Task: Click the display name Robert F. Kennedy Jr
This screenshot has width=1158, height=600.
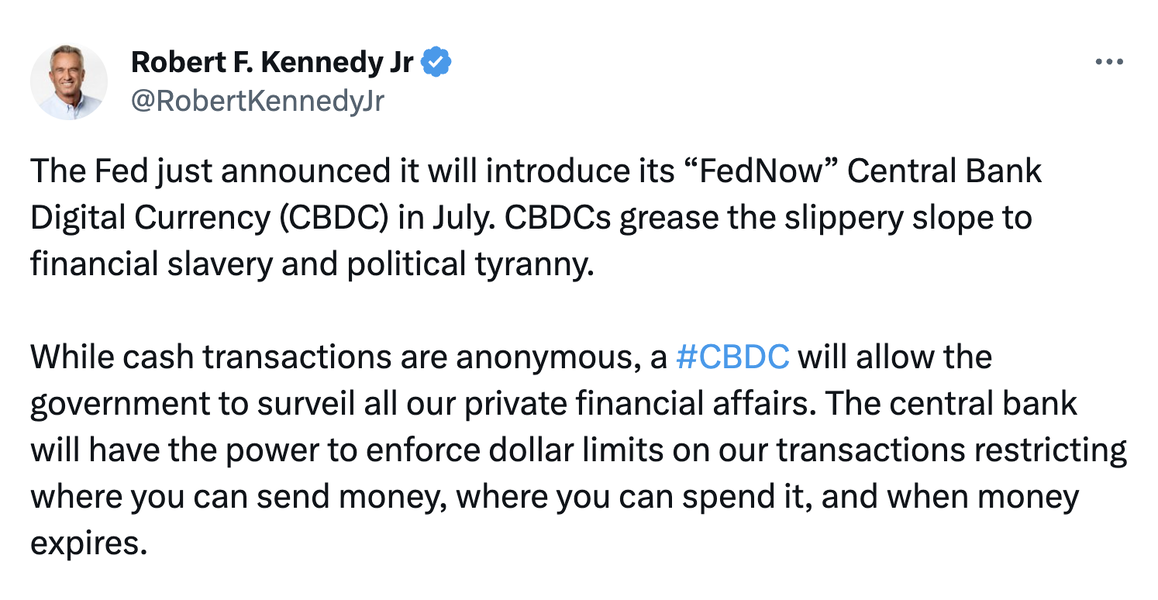Action: click(272, 63)
